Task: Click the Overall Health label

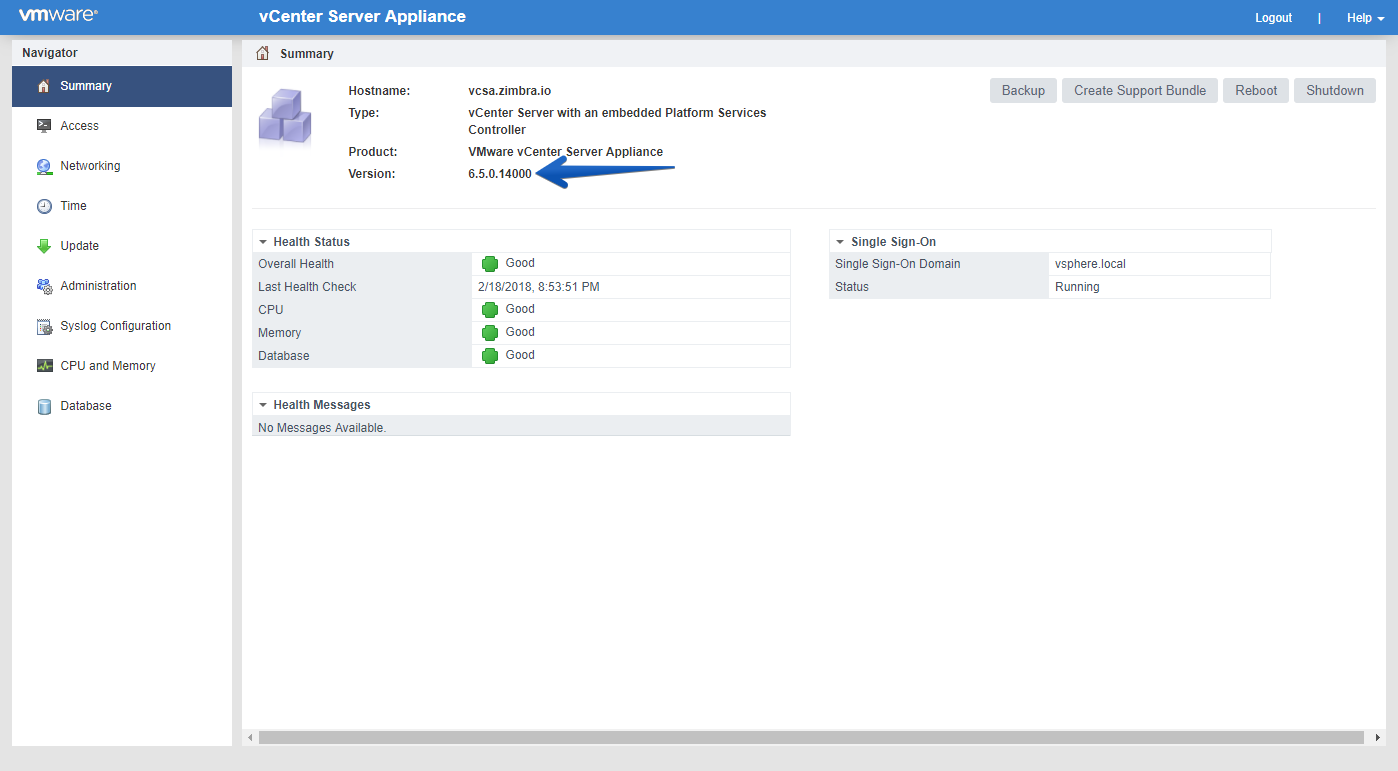Action: 296,264
